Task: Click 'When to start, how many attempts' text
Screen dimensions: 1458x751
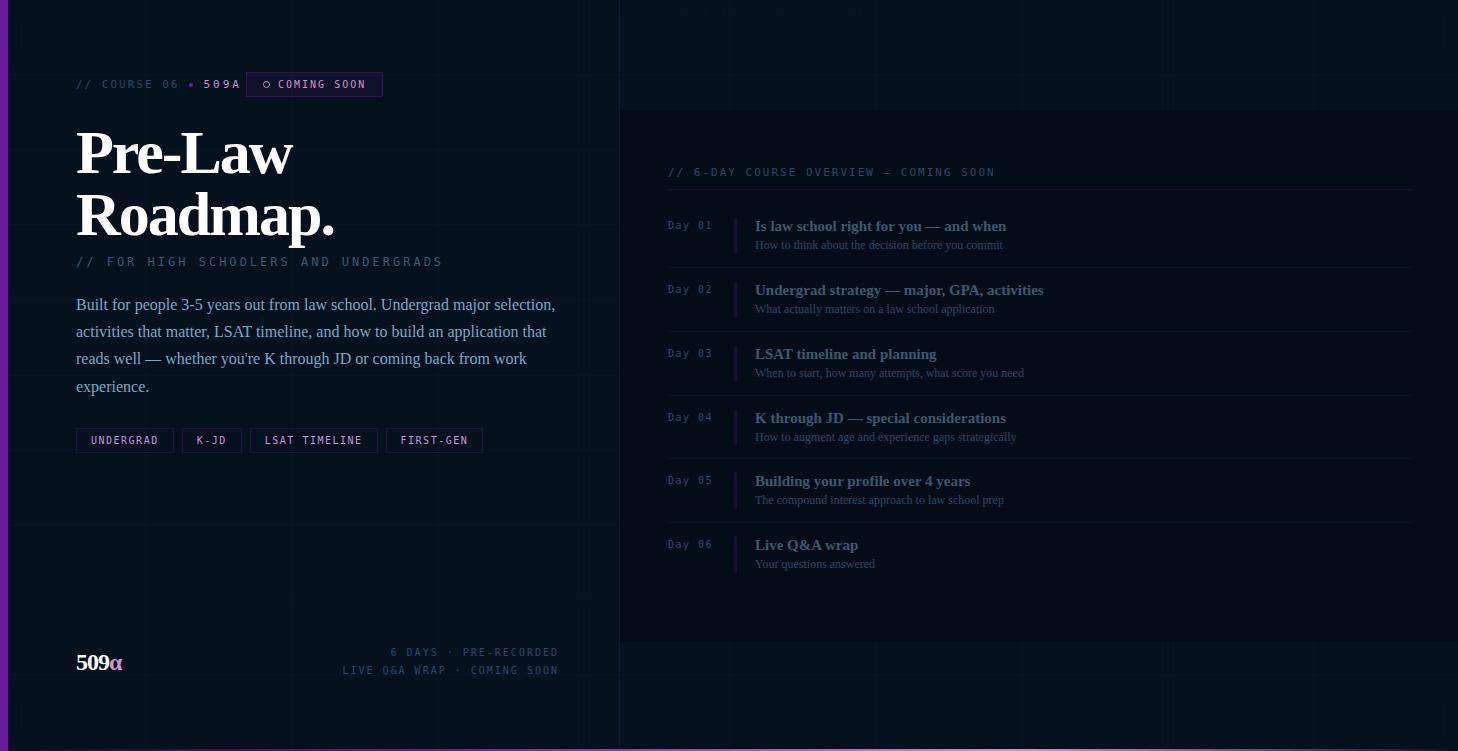Action: (889, 373)
